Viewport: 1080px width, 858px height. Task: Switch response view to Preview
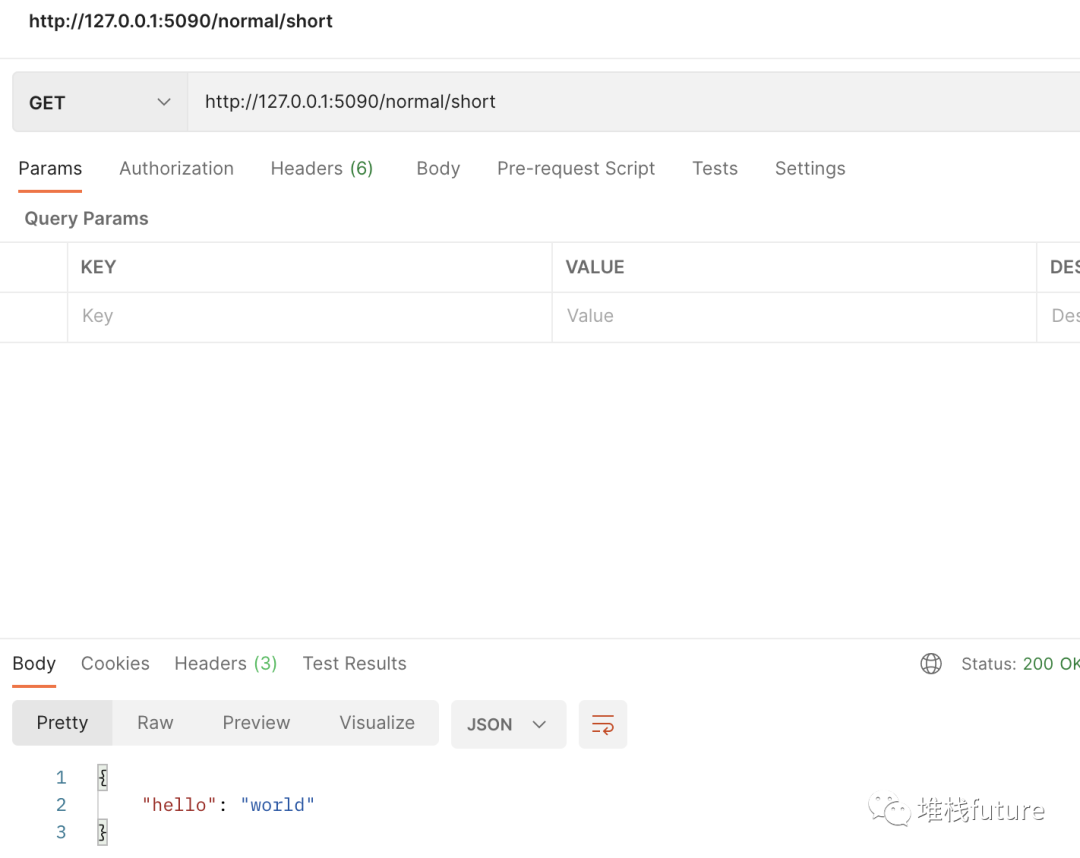(256, 722)
